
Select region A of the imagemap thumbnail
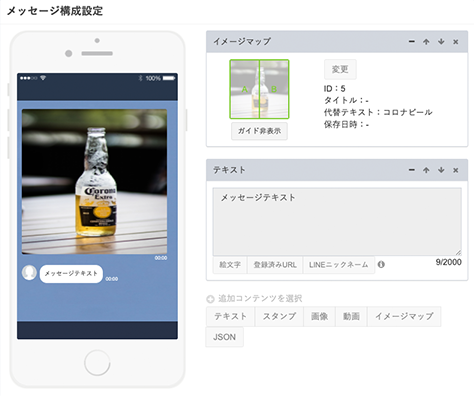244,89
